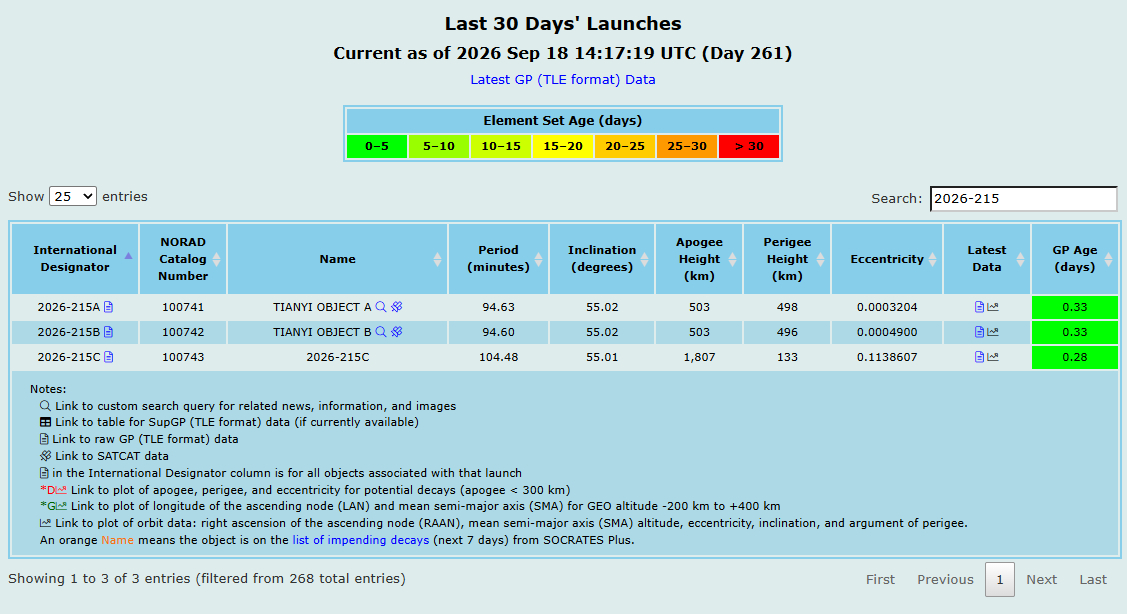Viewport: 1127px width, 614px height.
Task: Open Latest GP (TLE format) Data link
Action: pos(563,80)
